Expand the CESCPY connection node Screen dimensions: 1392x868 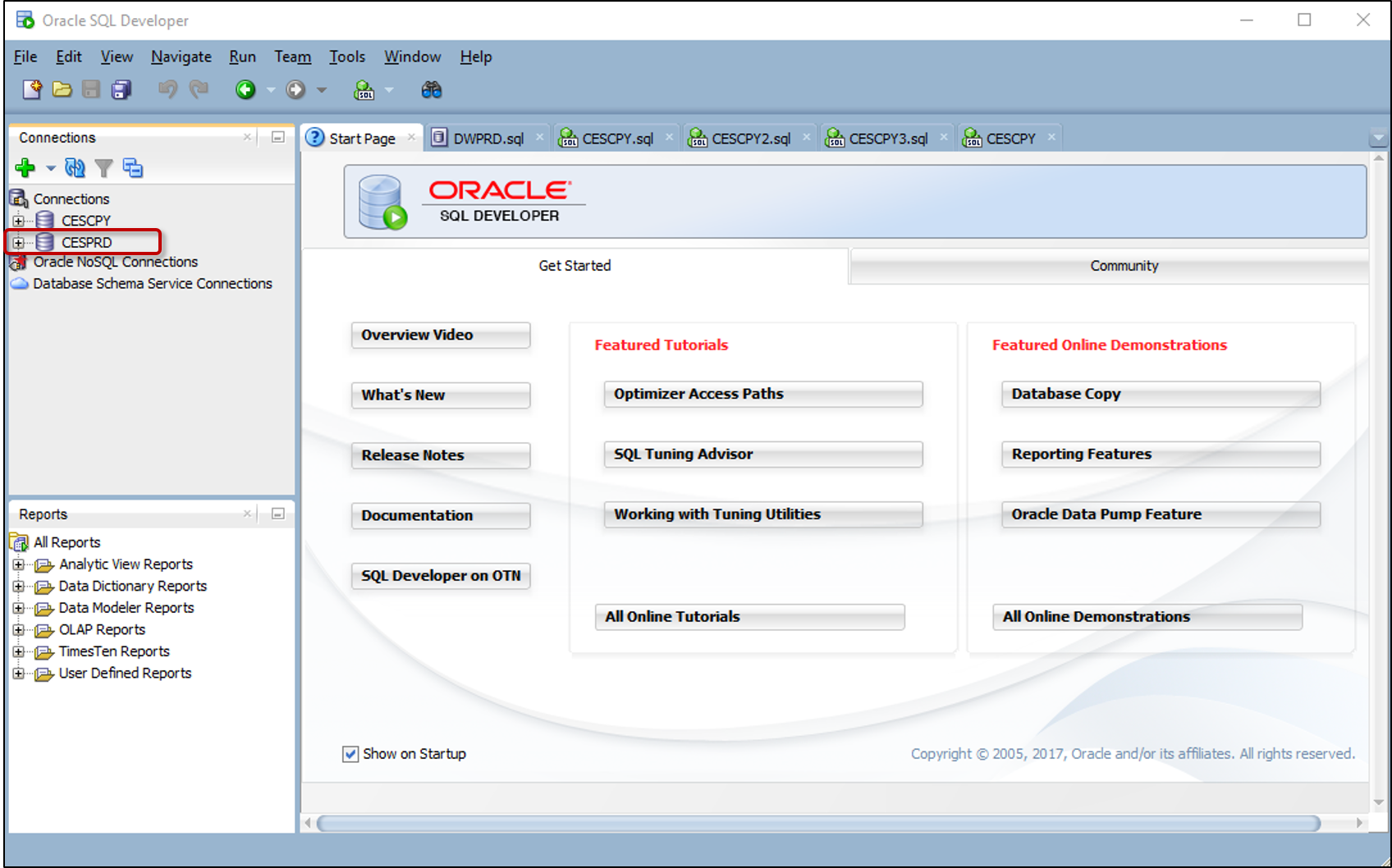tap(18, 221)
